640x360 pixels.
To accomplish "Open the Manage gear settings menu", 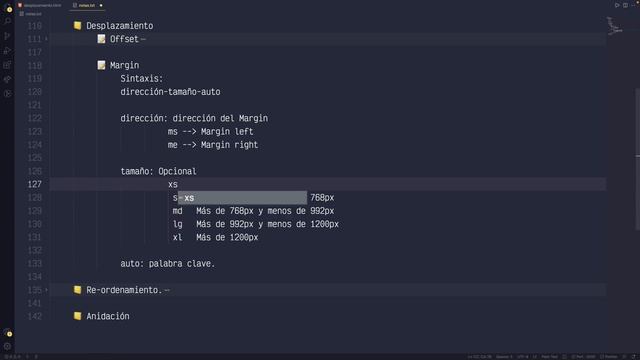I will [x=7, y=346].
